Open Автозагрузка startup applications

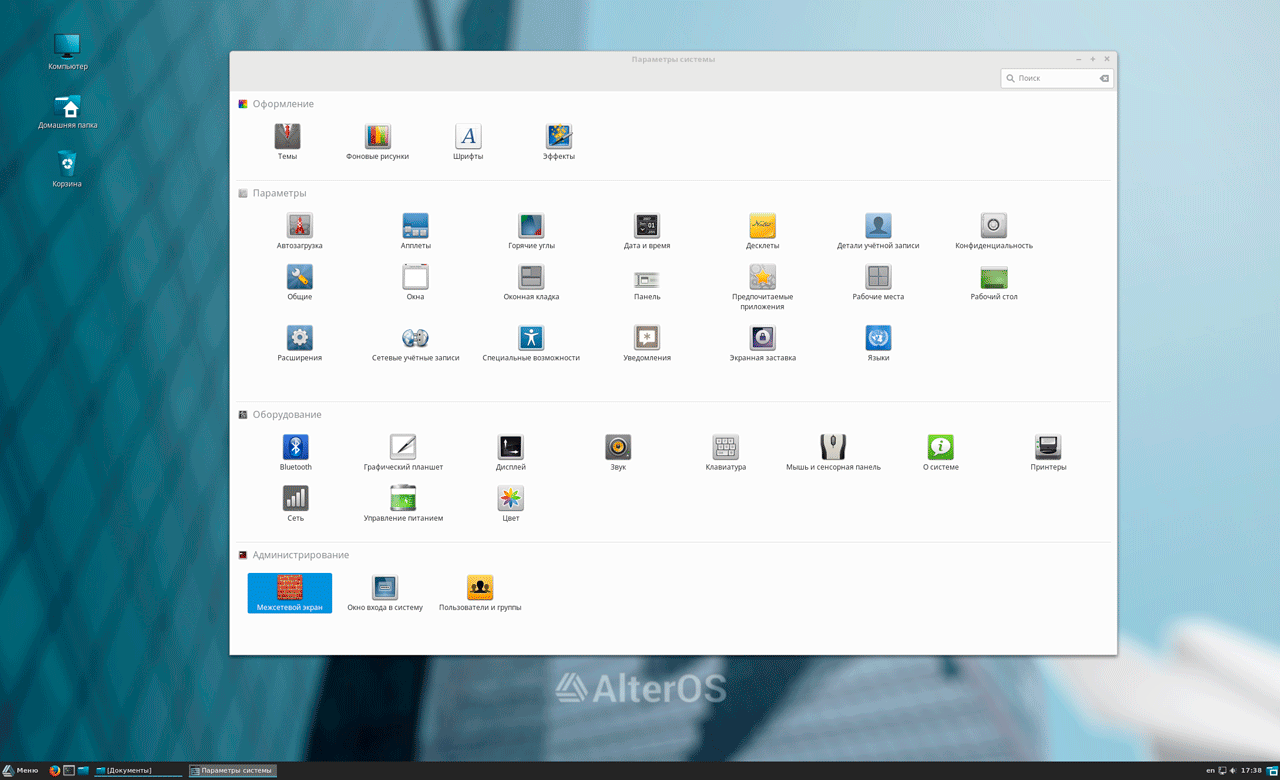(x=299, y=231)
